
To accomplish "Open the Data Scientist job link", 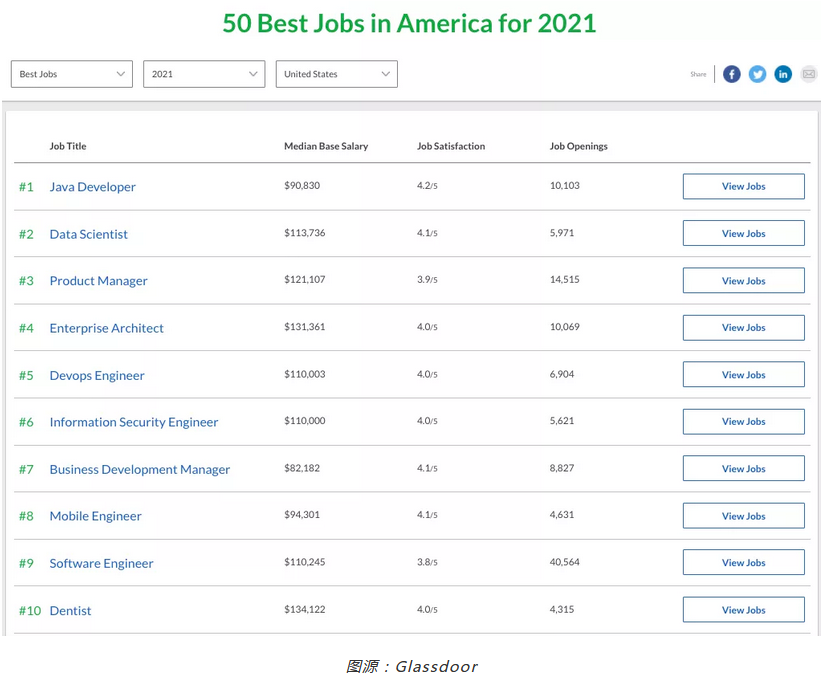I will (89, 234).
